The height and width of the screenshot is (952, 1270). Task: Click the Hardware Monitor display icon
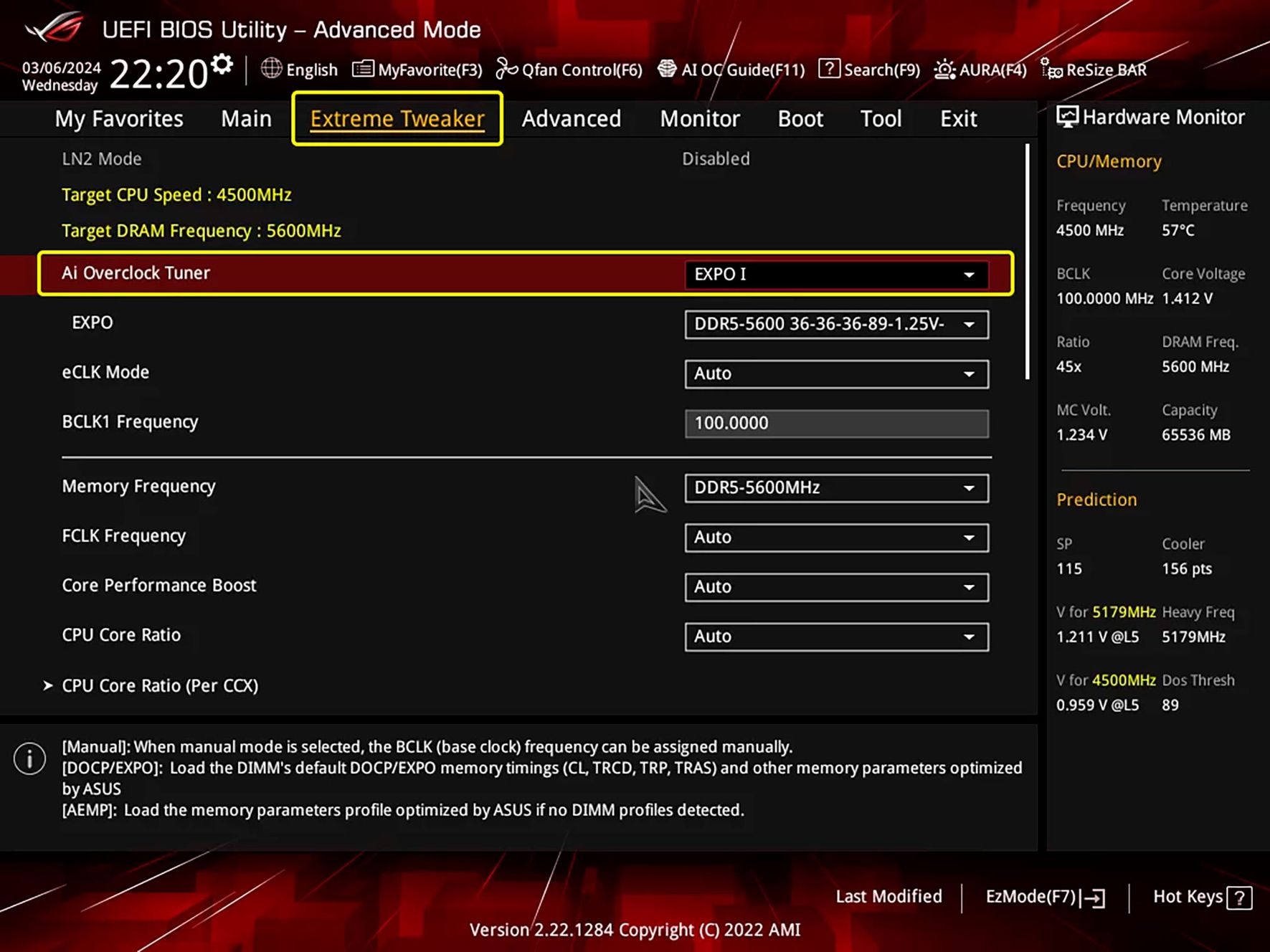click(1067, 117)
